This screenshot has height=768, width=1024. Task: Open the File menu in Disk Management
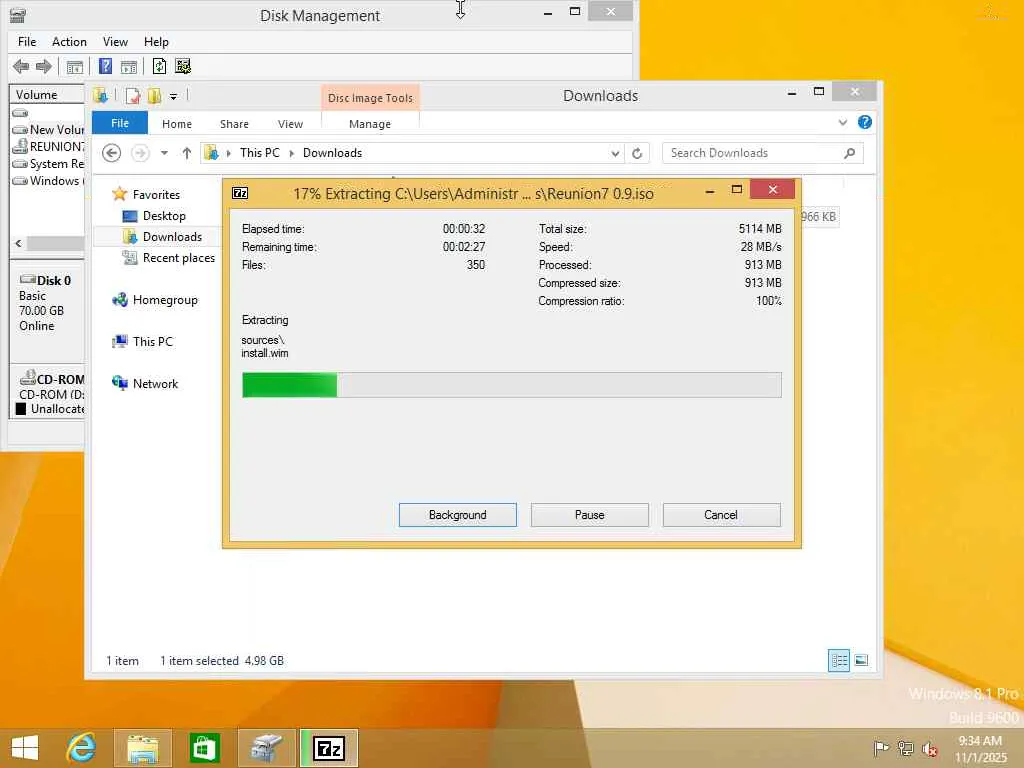[27, 42]
